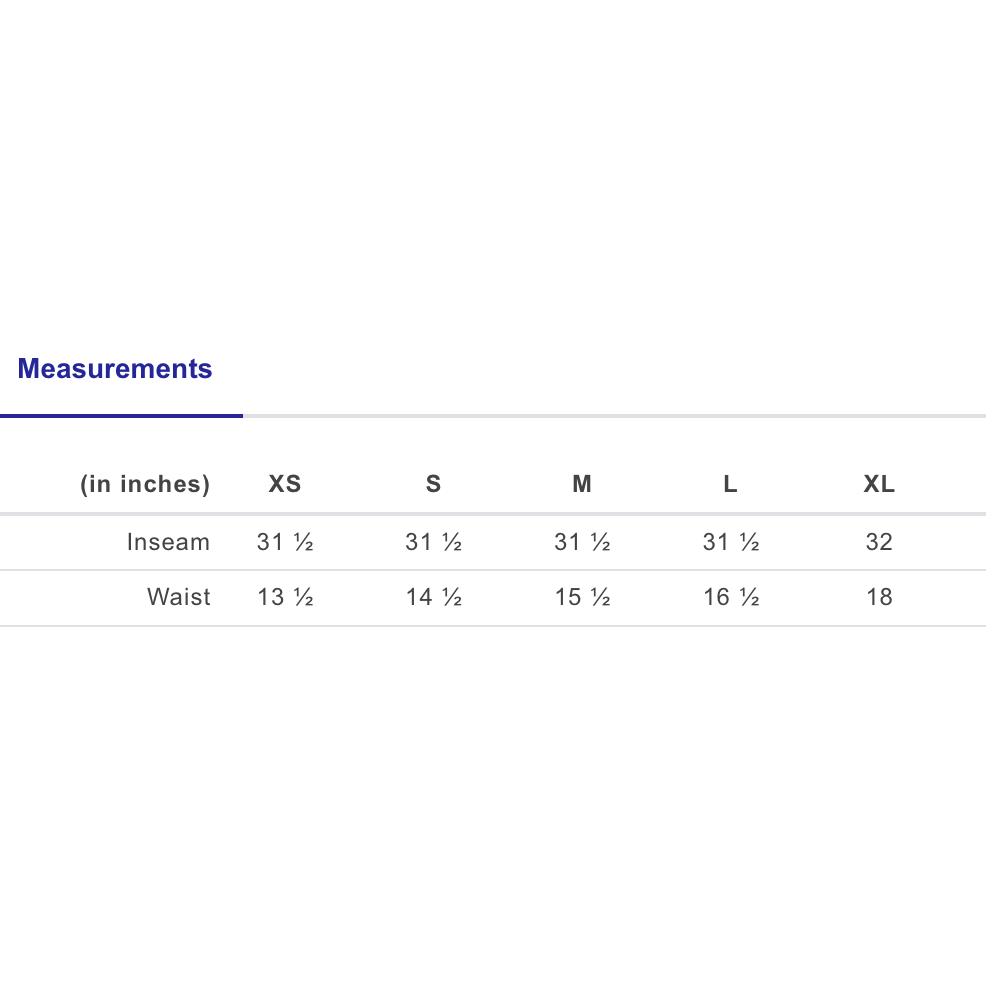
Task: Click the Waist row label
Action: [x=179, y=597]
